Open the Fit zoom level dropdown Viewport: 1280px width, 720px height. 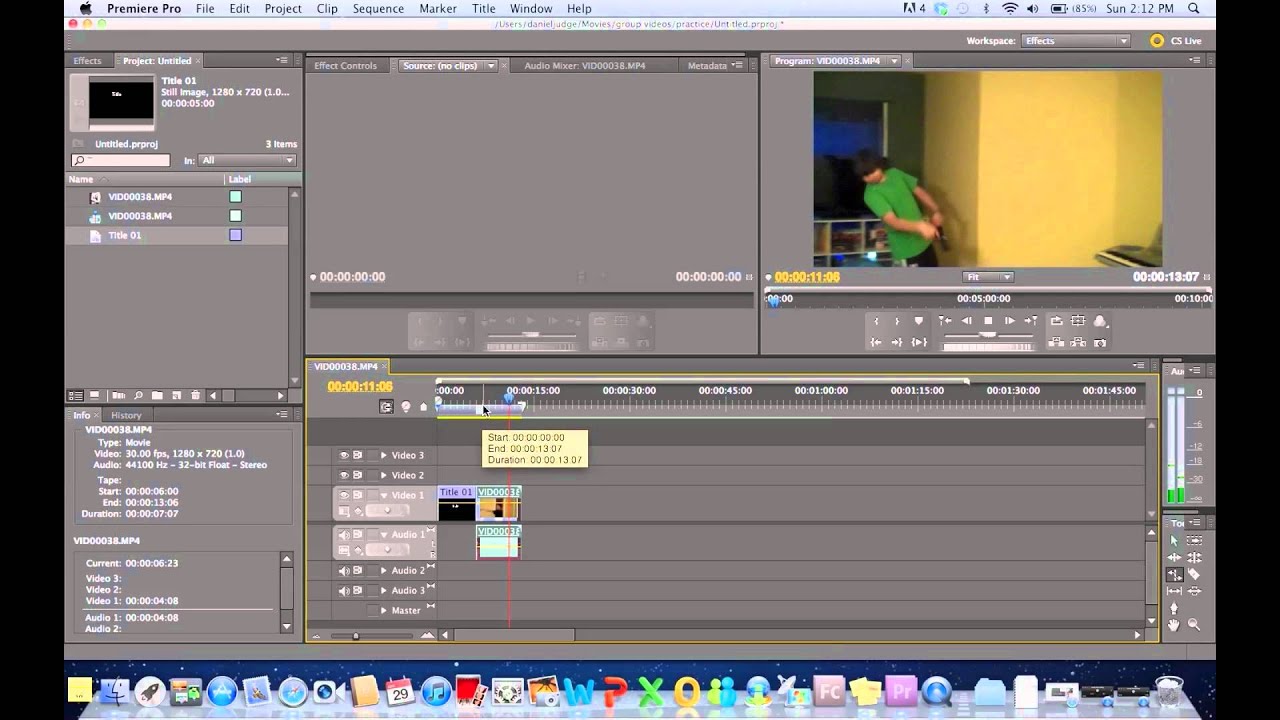(x=988, y=277)
